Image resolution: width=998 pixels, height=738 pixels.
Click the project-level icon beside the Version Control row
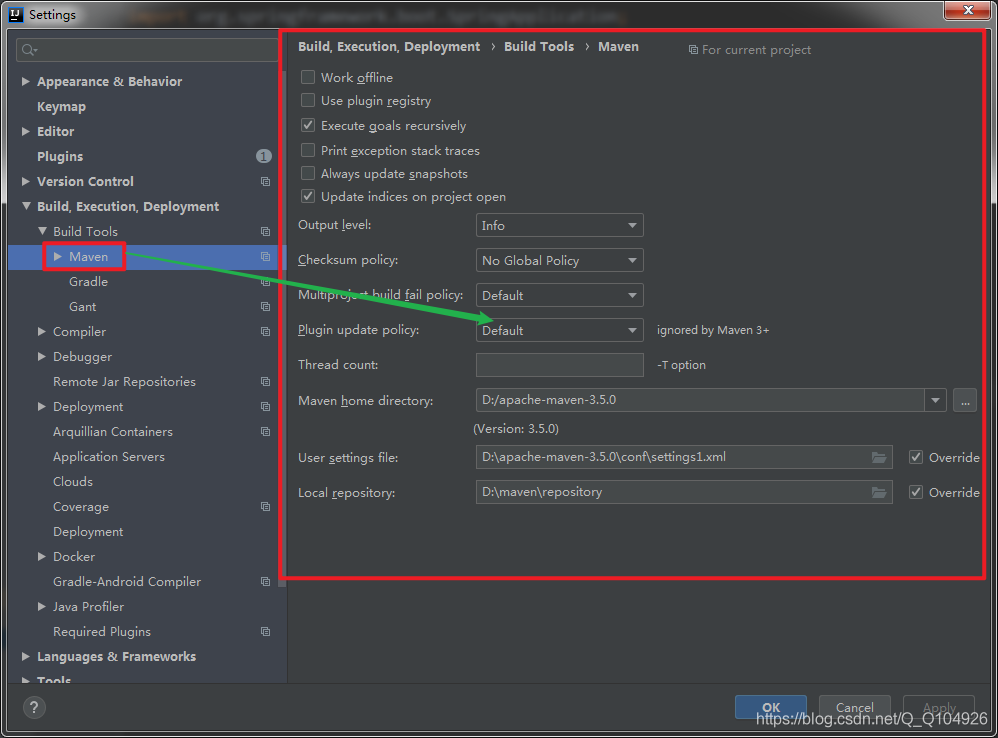pyautogui.click(x=265, y=181)
